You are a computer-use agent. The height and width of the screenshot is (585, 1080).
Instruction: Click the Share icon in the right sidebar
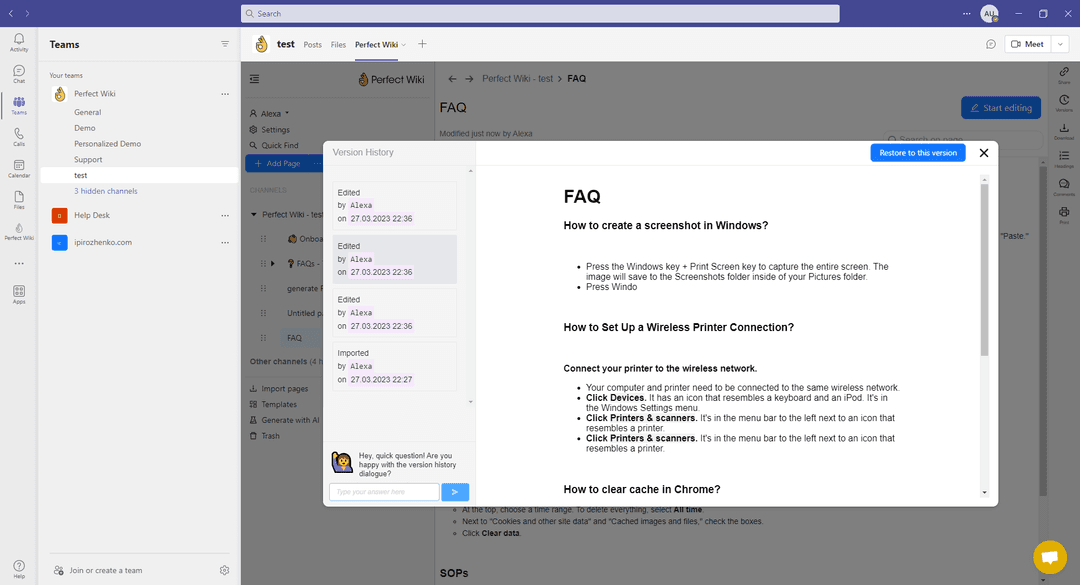tap(1063, 73)
